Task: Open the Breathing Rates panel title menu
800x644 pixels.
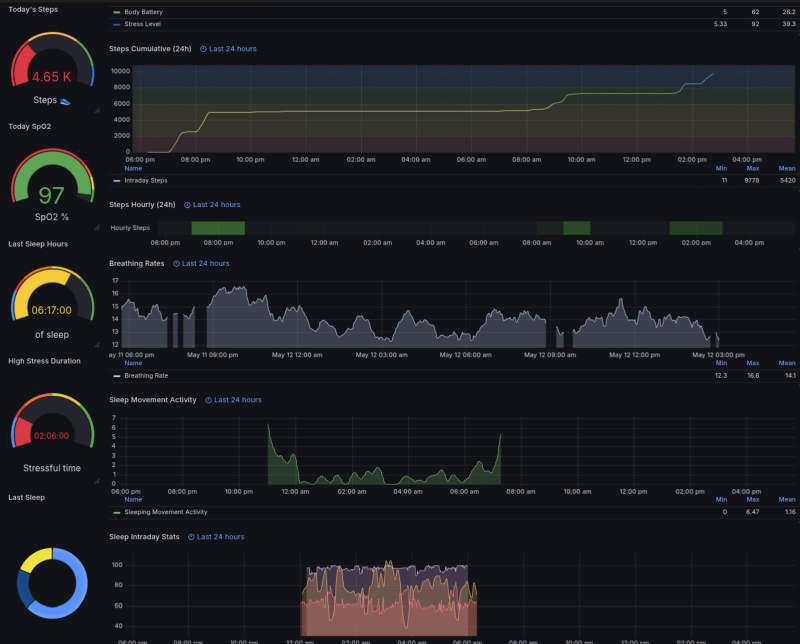Action: pos(138,264)
